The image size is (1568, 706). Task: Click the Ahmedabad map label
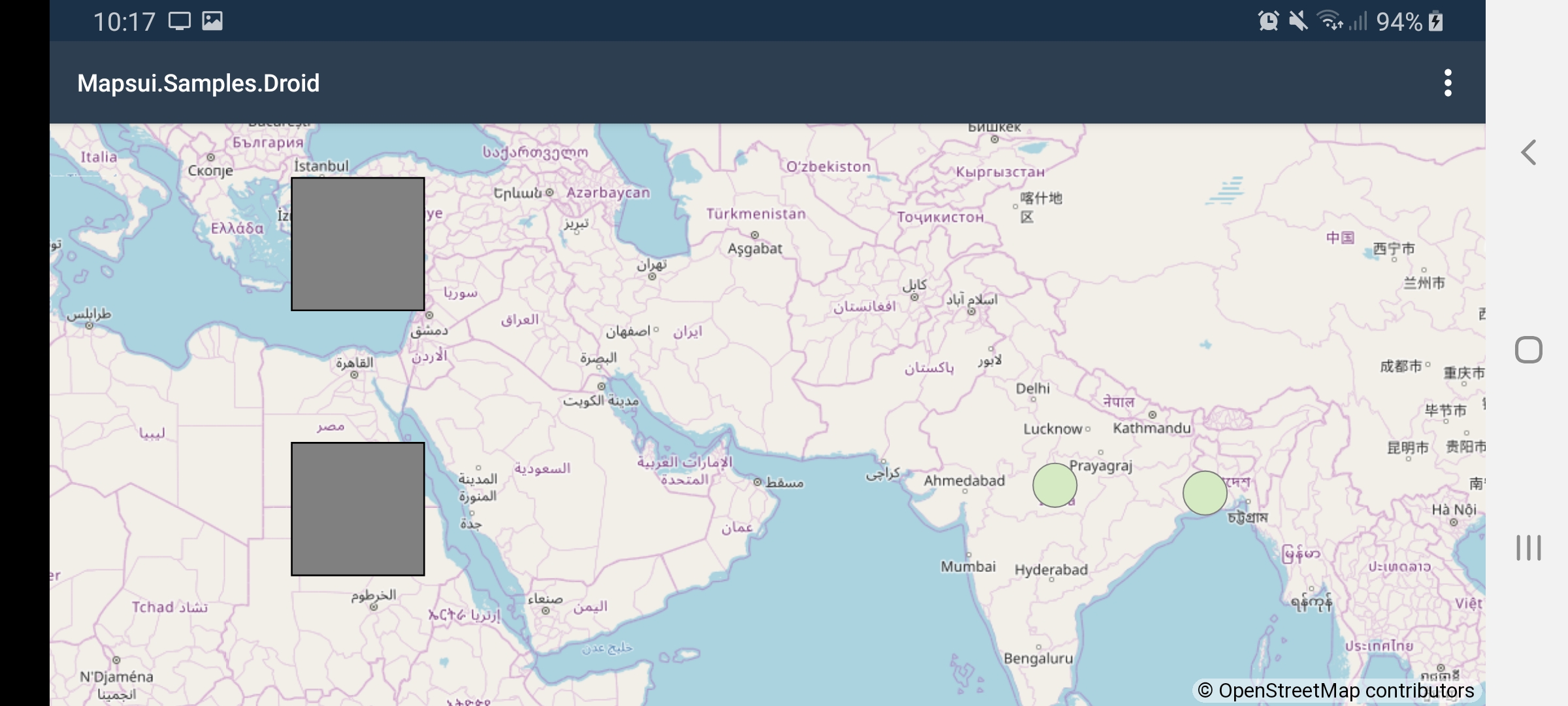964,480
